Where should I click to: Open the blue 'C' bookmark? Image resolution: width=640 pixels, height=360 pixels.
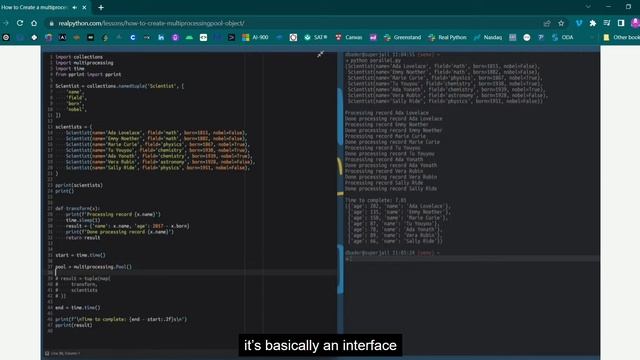[x=133, y=37]
